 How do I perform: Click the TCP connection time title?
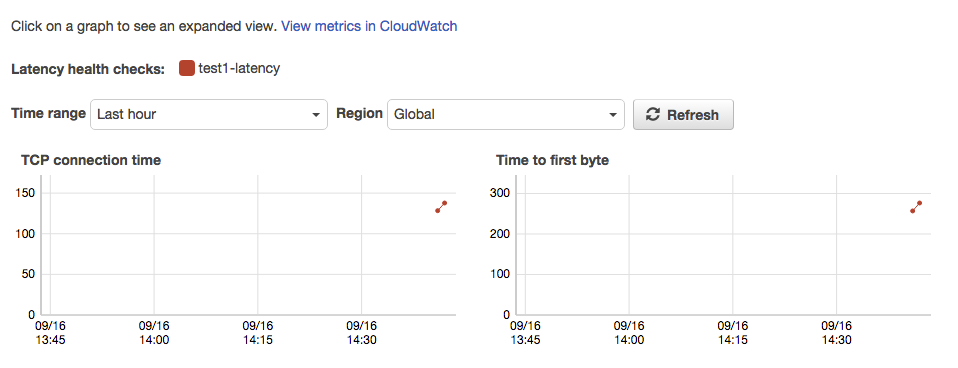[x=91, y=160]
